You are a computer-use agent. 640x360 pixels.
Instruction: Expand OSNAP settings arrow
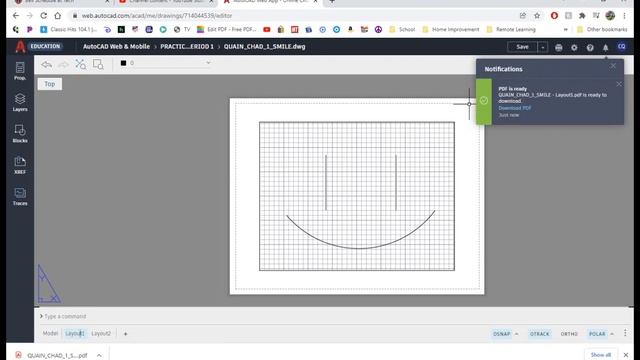tap(516, 334)
